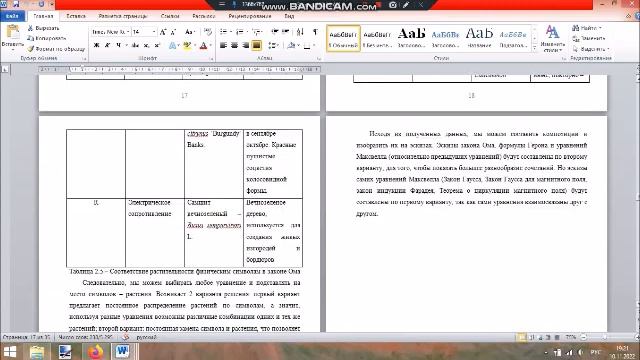
Task: Open text effects glowing A button
Action: click(x=173, y=45)
